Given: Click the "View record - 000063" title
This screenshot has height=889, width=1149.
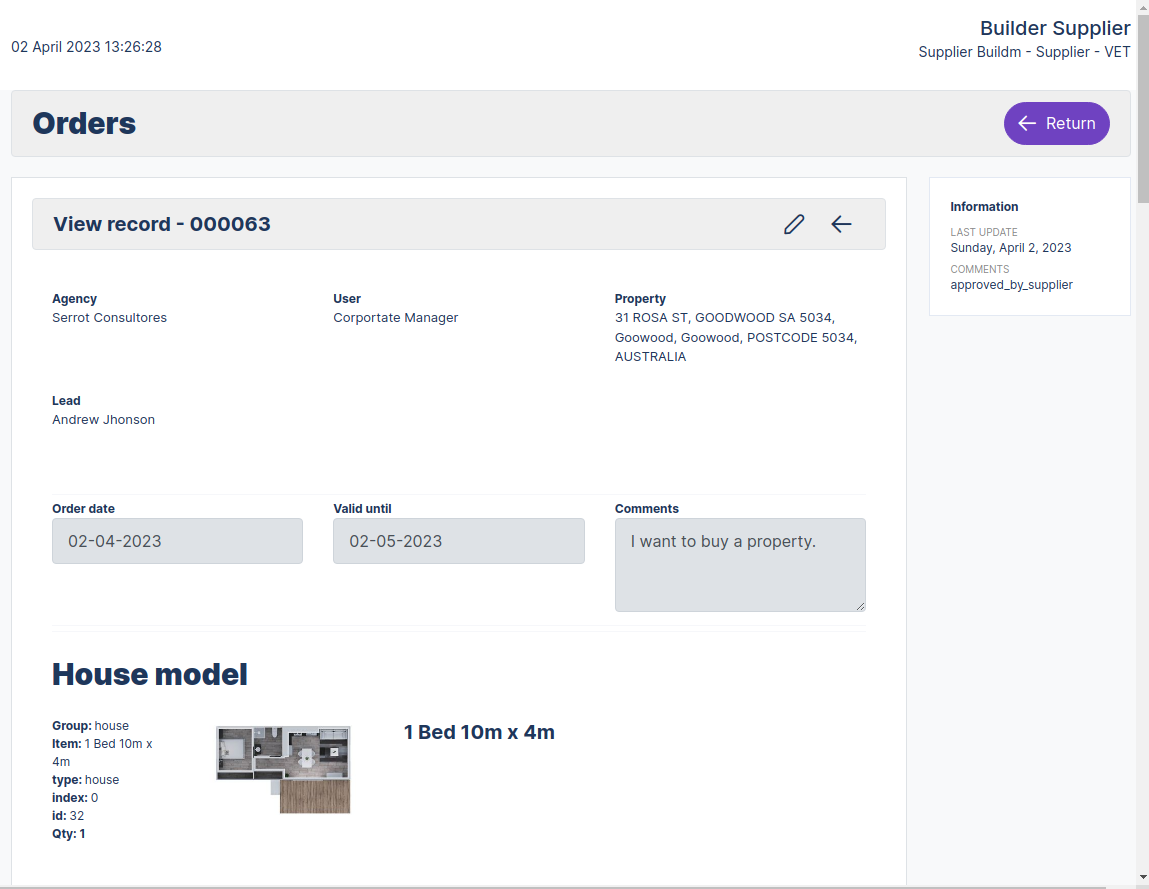Looking at the screenshot, I should 162,224.
